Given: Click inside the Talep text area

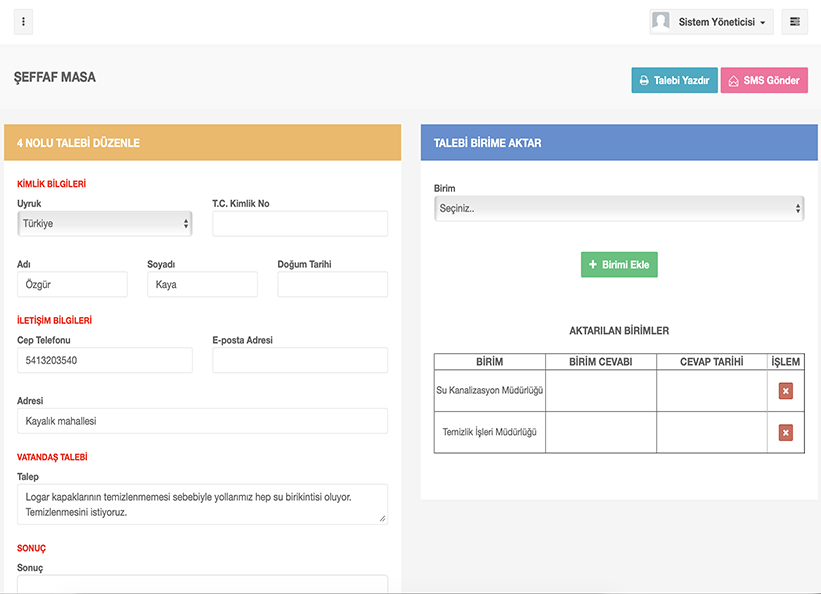Looking at the screenshot, I should pyautogui.click(x=202, y=504).
